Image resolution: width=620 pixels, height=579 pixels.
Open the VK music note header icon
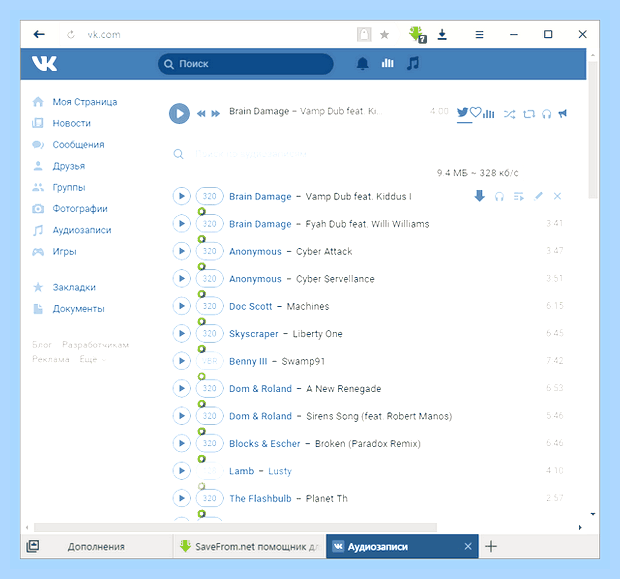click(413, 63)
